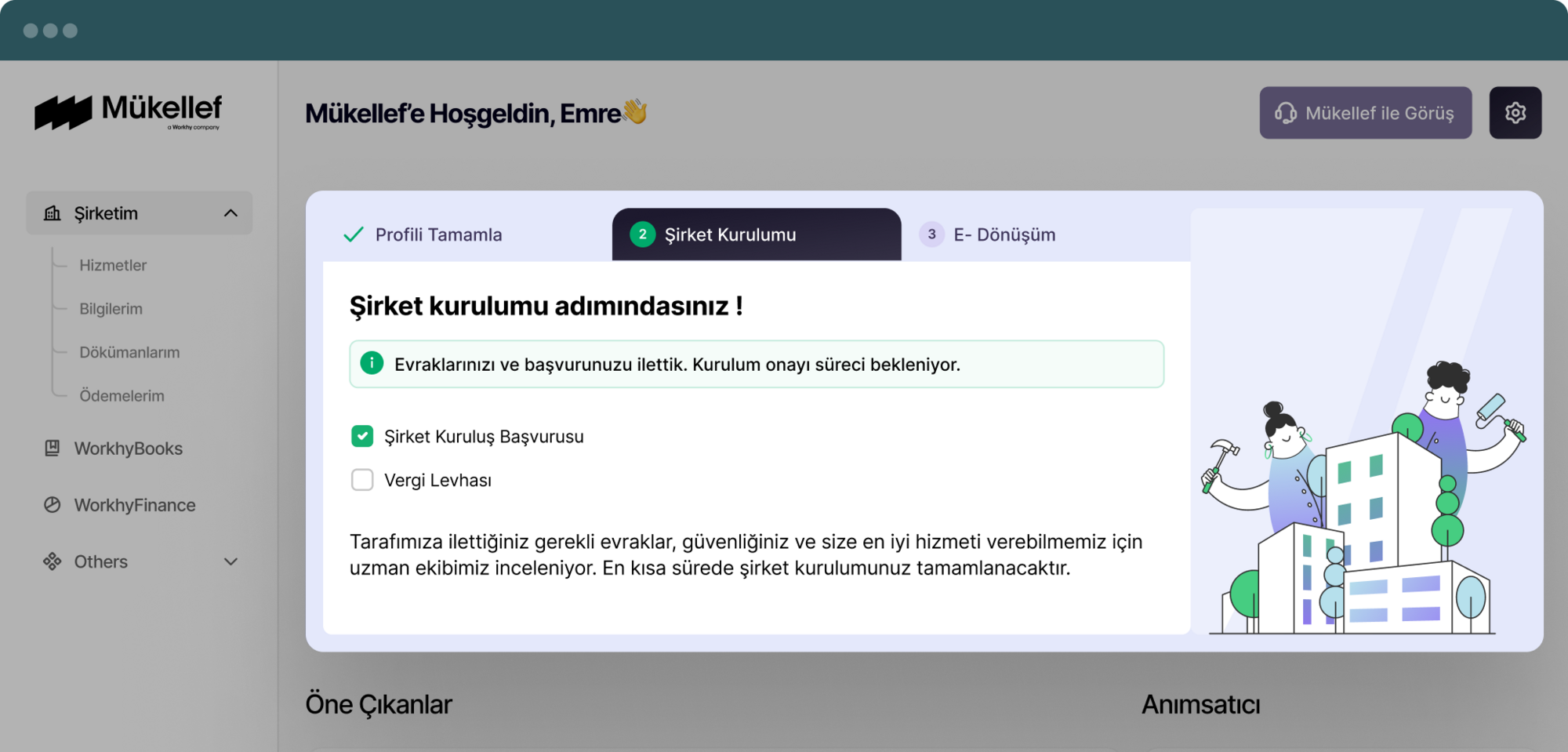The height and width of the screenshot is (752, 1568).
Task: Click the headset icon in Mükellef ile Görüş
Action: click(x=1286, y=113)
